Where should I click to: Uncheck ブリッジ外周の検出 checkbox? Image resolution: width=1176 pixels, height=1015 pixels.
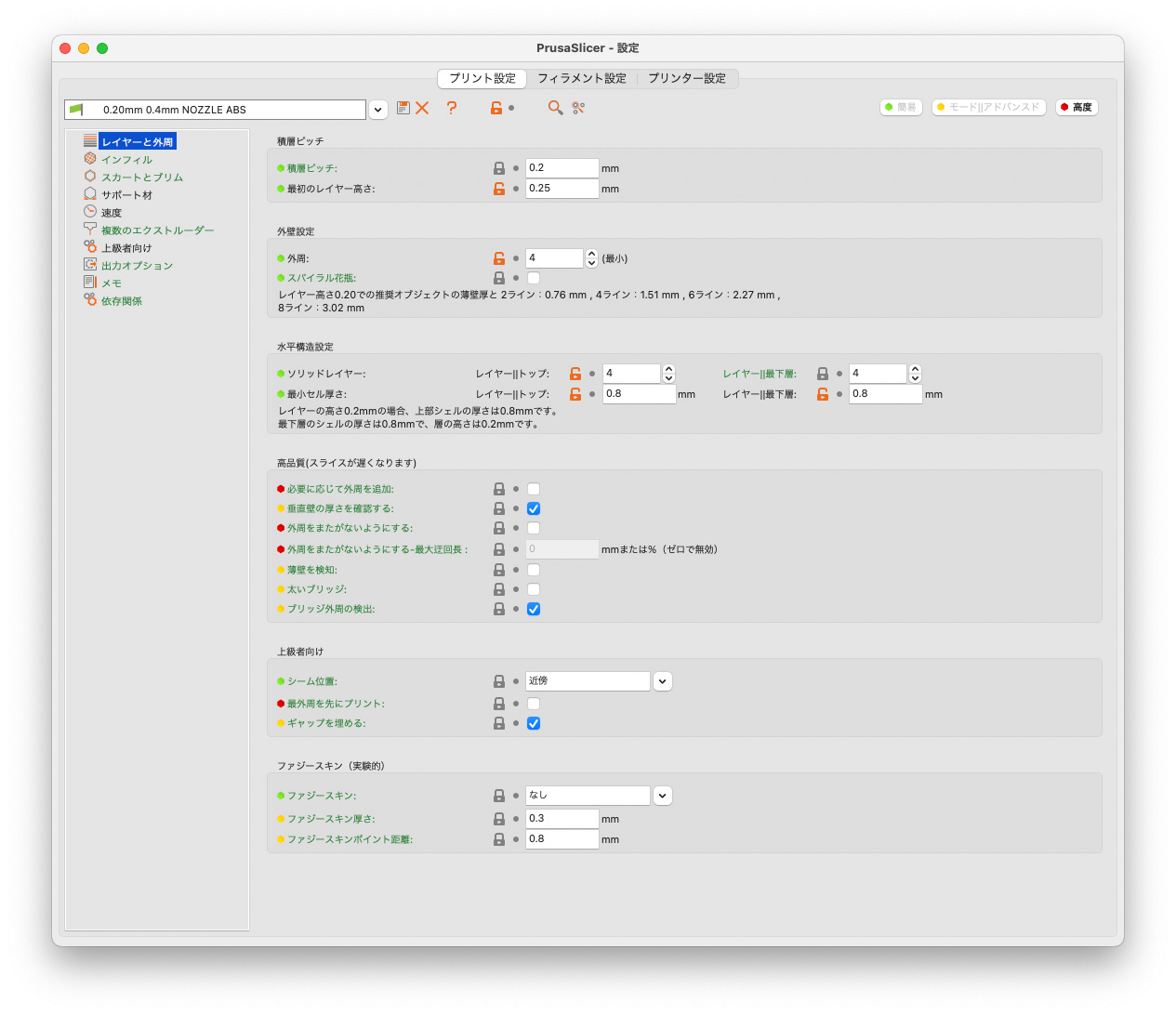[534, 609]
